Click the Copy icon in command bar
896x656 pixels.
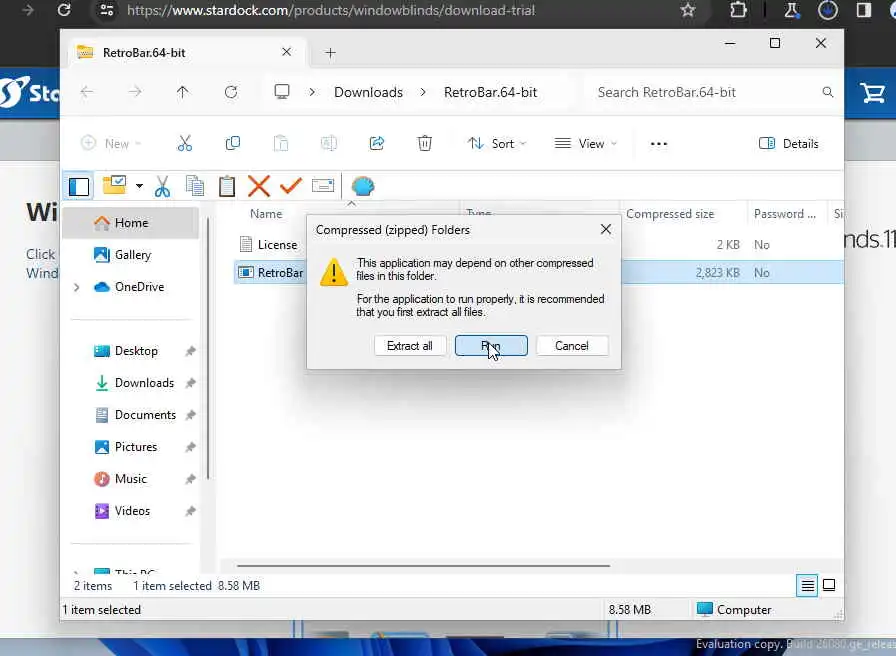pos(233,143)
